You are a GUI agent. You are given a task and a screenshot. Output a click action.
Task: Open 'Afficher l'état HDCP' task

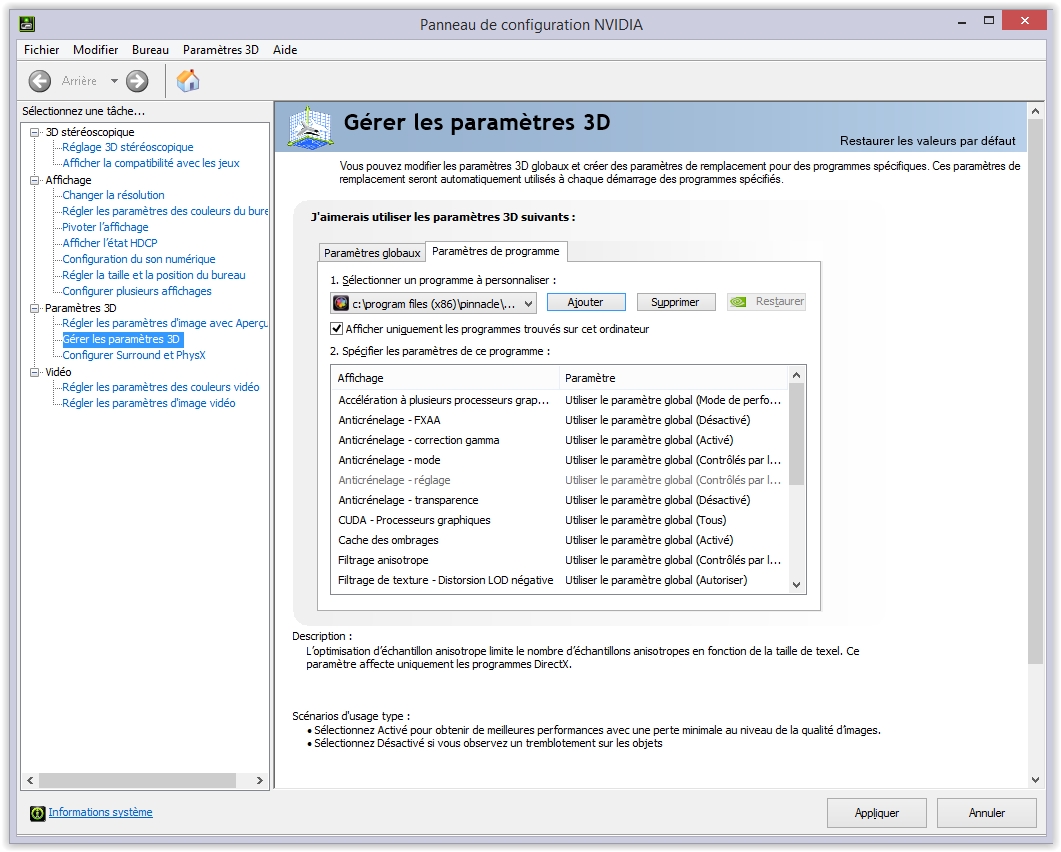(110, 243)
